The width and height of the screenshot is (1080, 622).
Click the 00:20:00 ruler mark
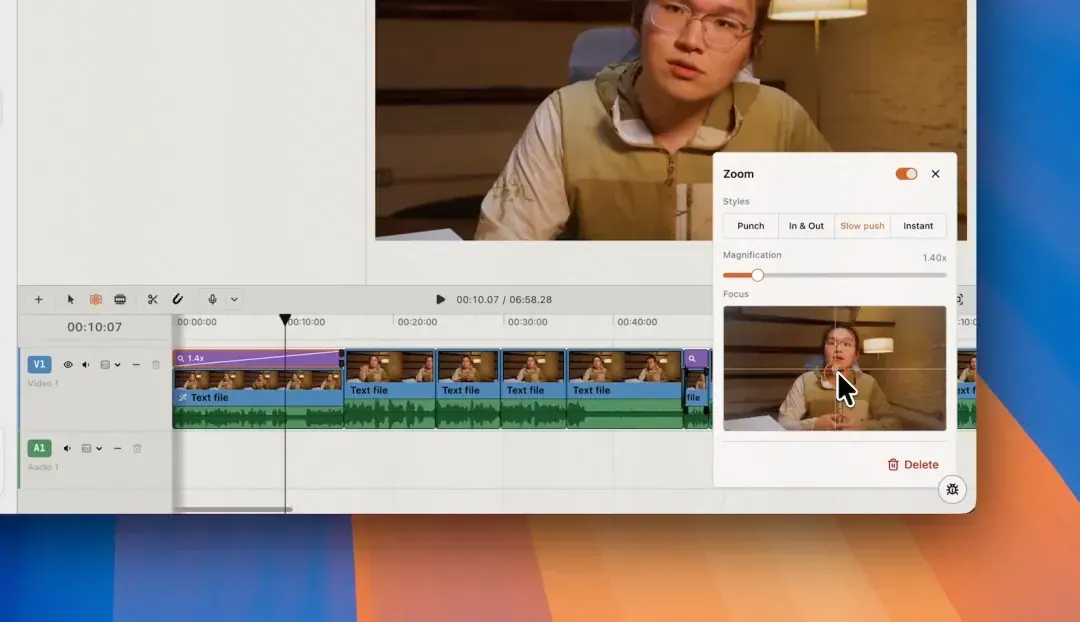[x=417, y=322]
